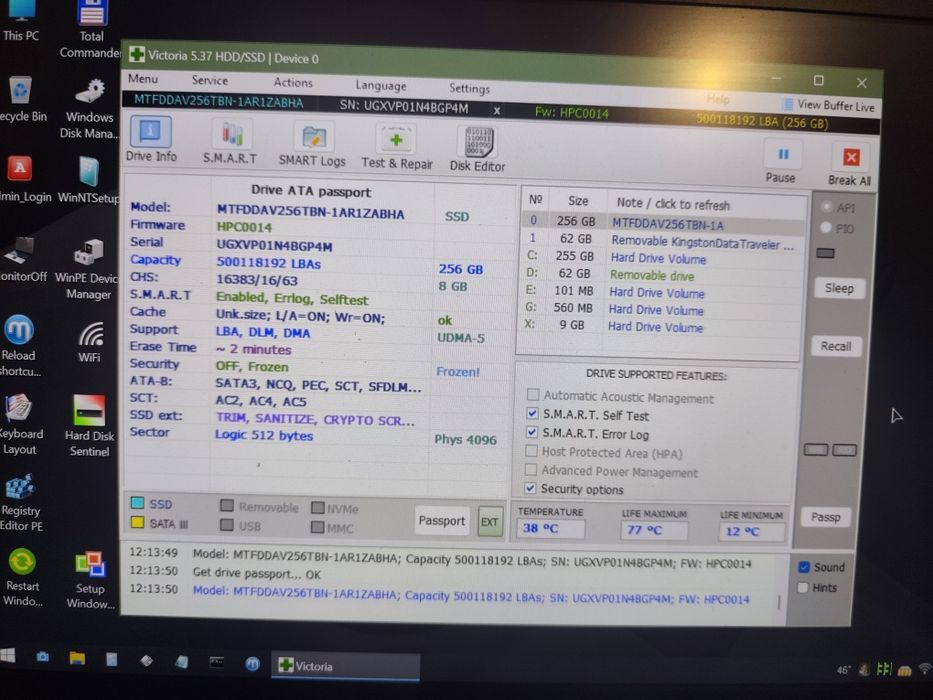933x700 pixels.
Task: Open Total Commander desktop icon
Action: tap(91, 29)
